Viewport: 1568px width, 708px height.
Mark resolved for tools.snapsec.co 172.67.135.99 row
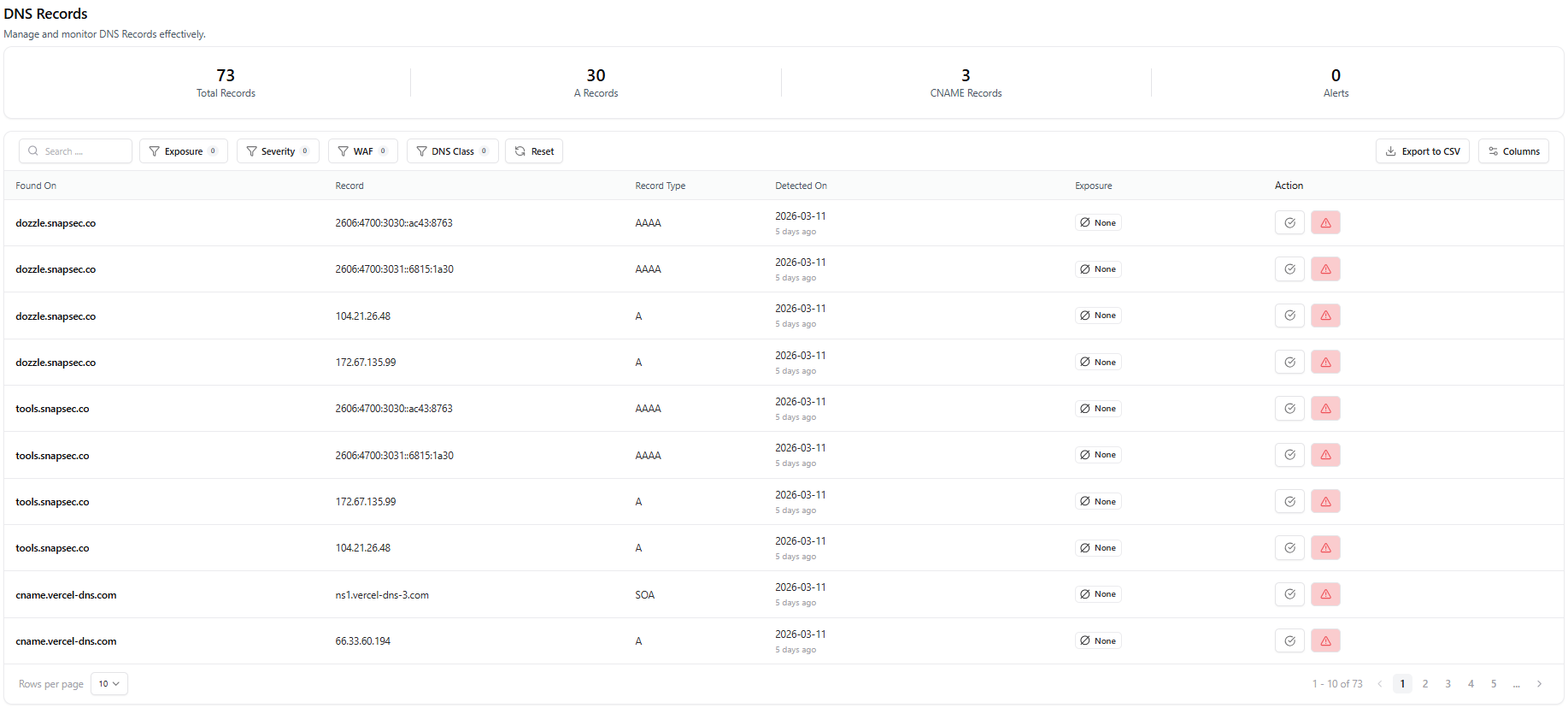point(1289,501)
